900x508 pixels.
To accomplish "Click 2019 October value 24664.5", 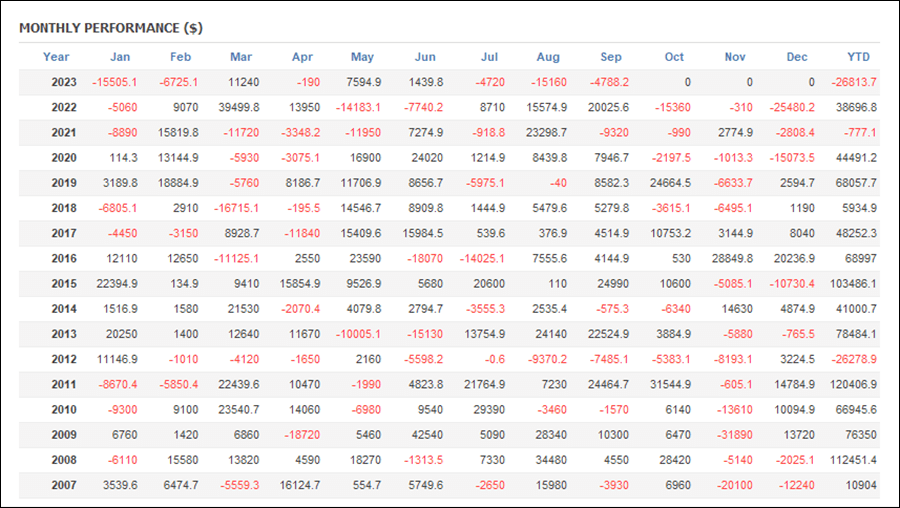I will coord(670,183).
